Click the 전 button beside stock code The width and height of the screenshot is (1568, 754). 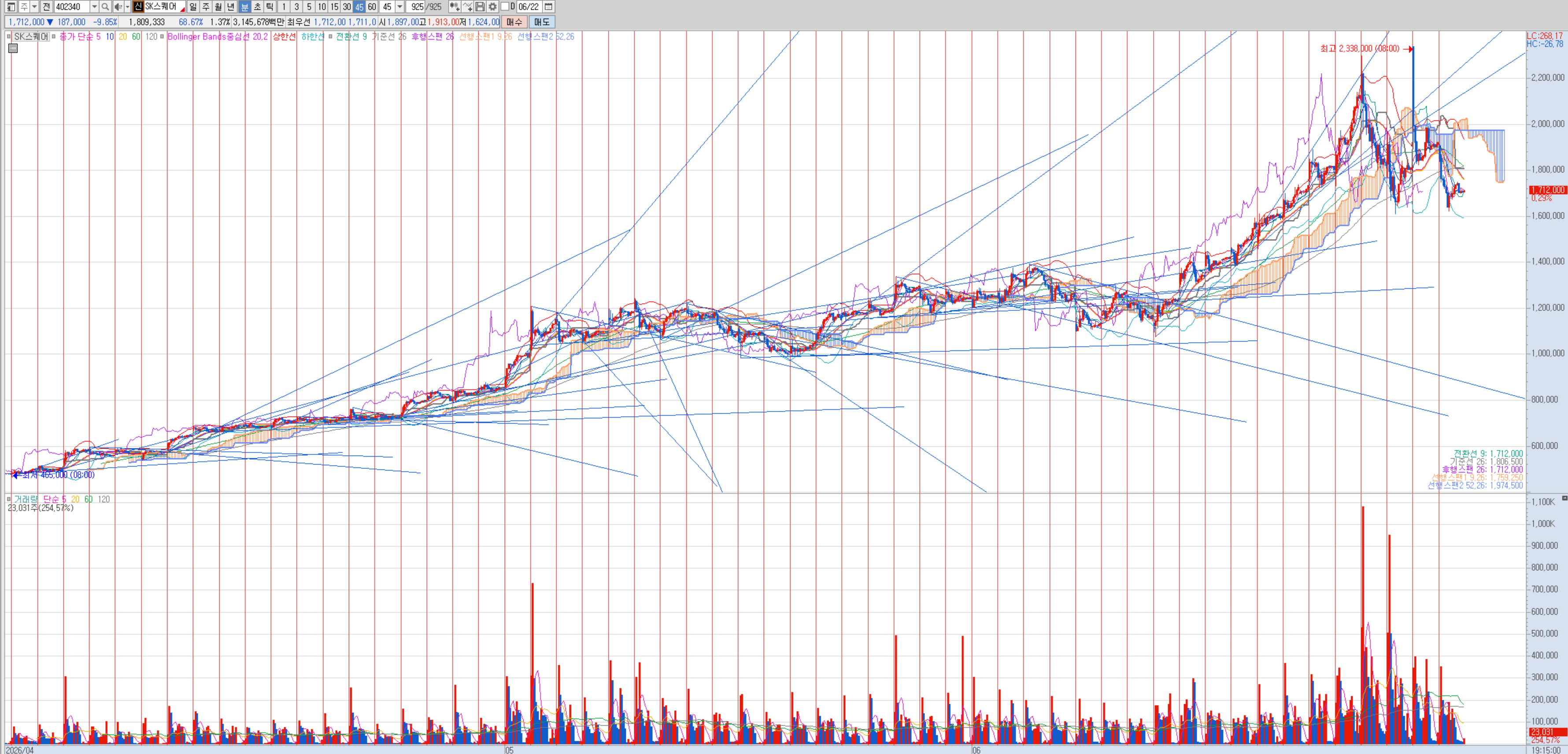(46, 7)
